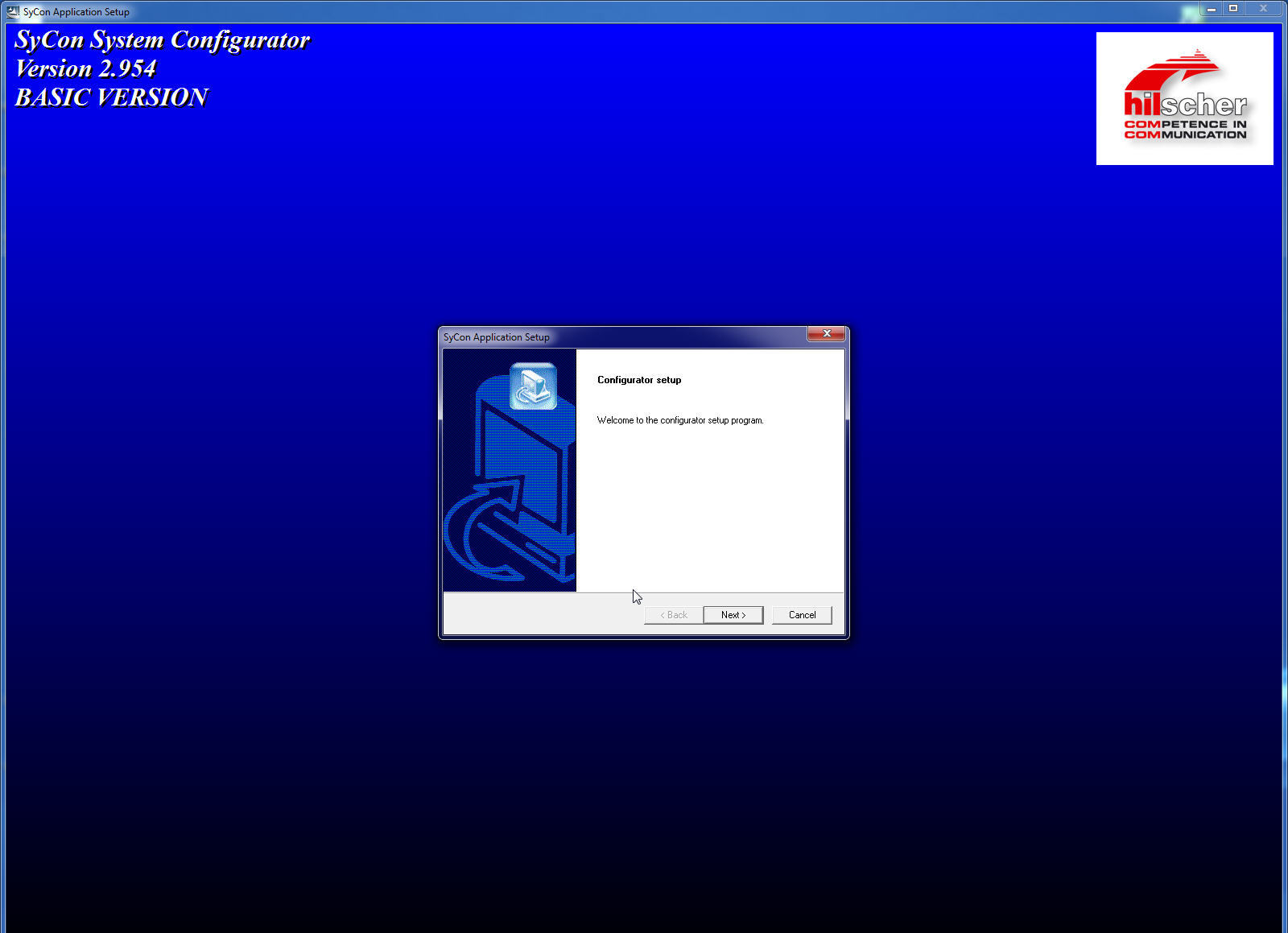Click the "Configurator setup" heading
This screenshot has height=933, width=1288.
tap(639, 380)
